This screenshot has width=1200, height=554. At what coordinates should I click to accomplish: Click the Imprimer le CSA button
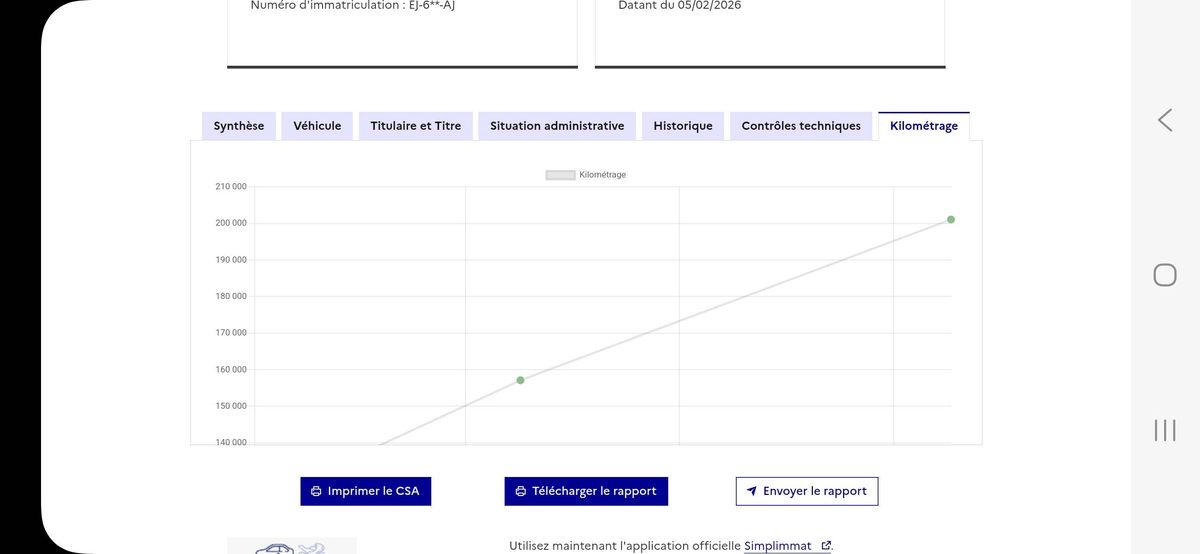pos(366,491)
